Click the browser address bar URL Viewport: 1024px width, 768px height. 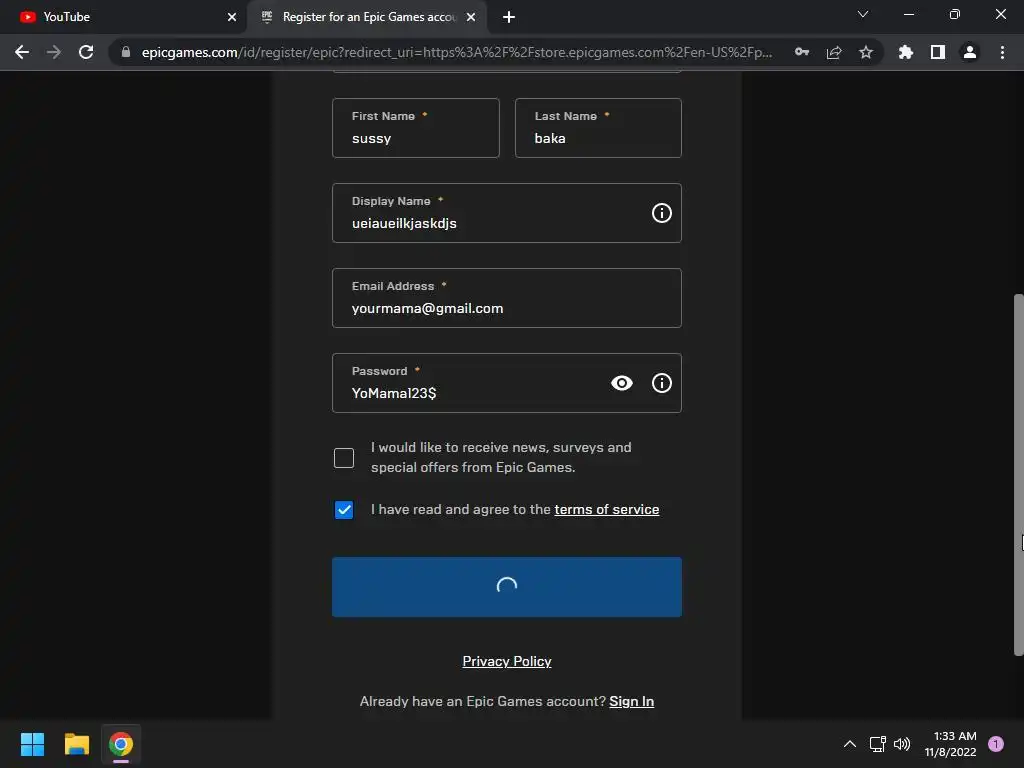pyautogui.click(x=456, y=52)
